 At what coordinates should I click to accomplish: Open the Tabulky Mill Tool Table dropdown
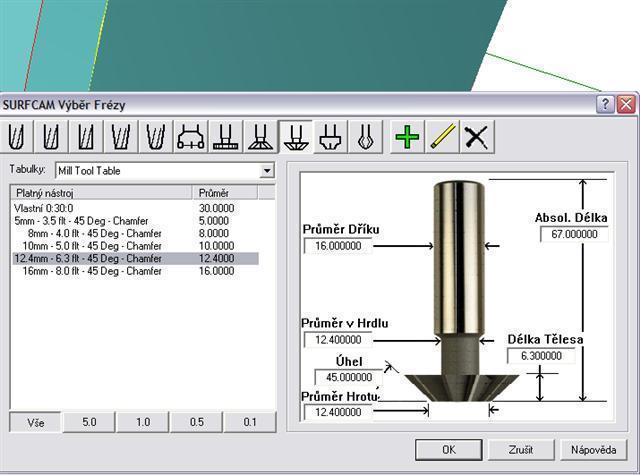[267, 171]
